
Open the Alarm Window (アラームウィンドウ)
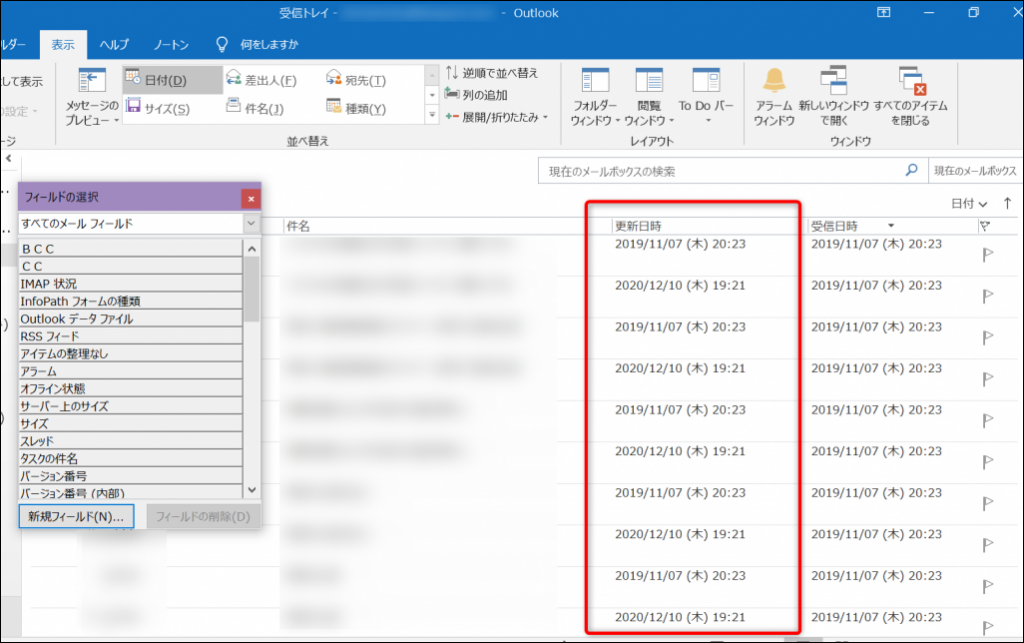(x=774, y=97)
